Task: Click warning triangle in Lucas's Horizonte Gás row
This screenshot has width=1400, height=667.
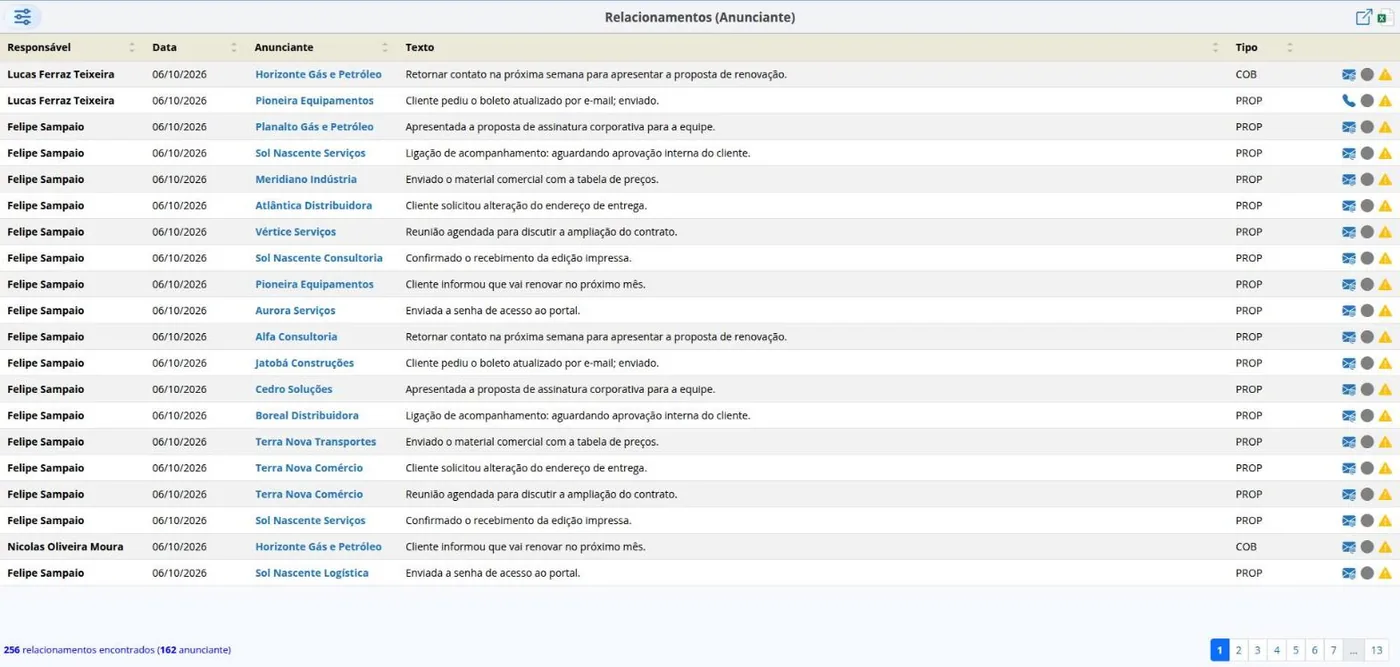Action: pos(1385,75)
